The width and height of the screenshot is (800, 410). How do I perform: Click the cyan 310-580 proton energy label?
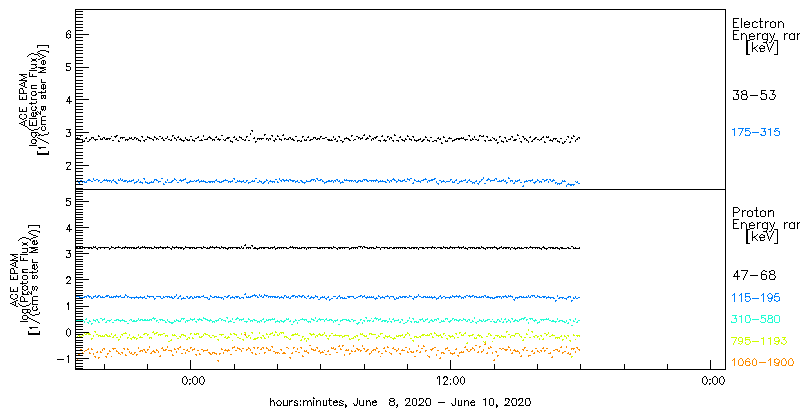pyautogui.click(x=756, y=320)
